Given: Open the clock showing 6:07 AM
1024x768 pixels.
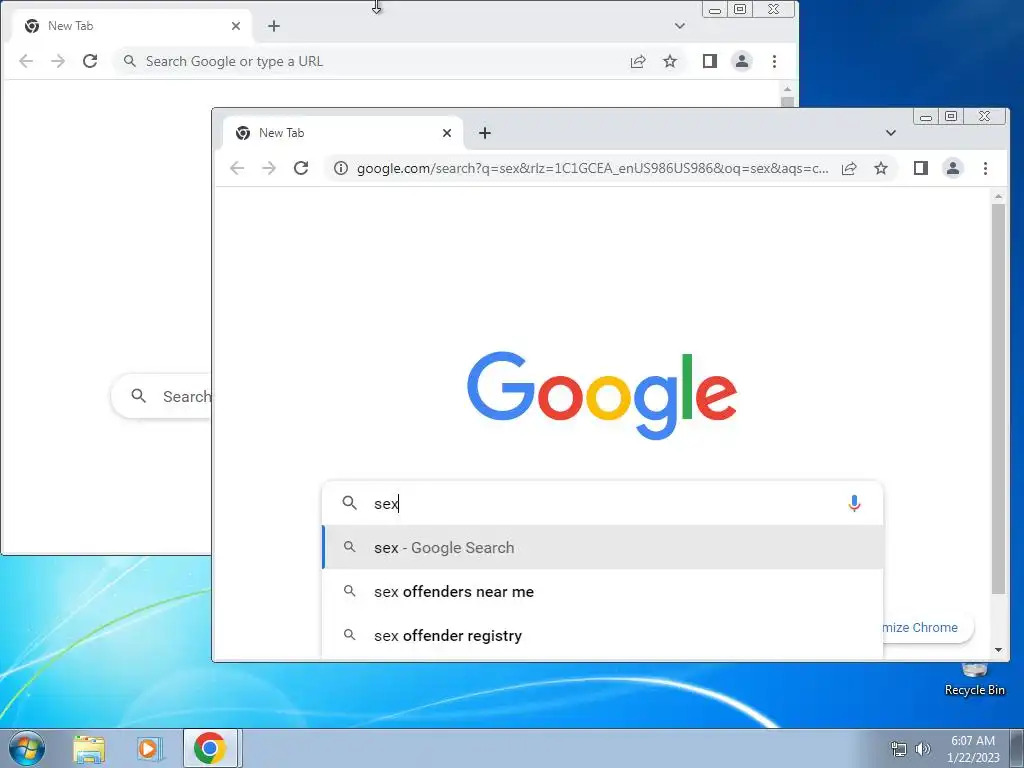Looking at the screenshot, I should 973,748.
